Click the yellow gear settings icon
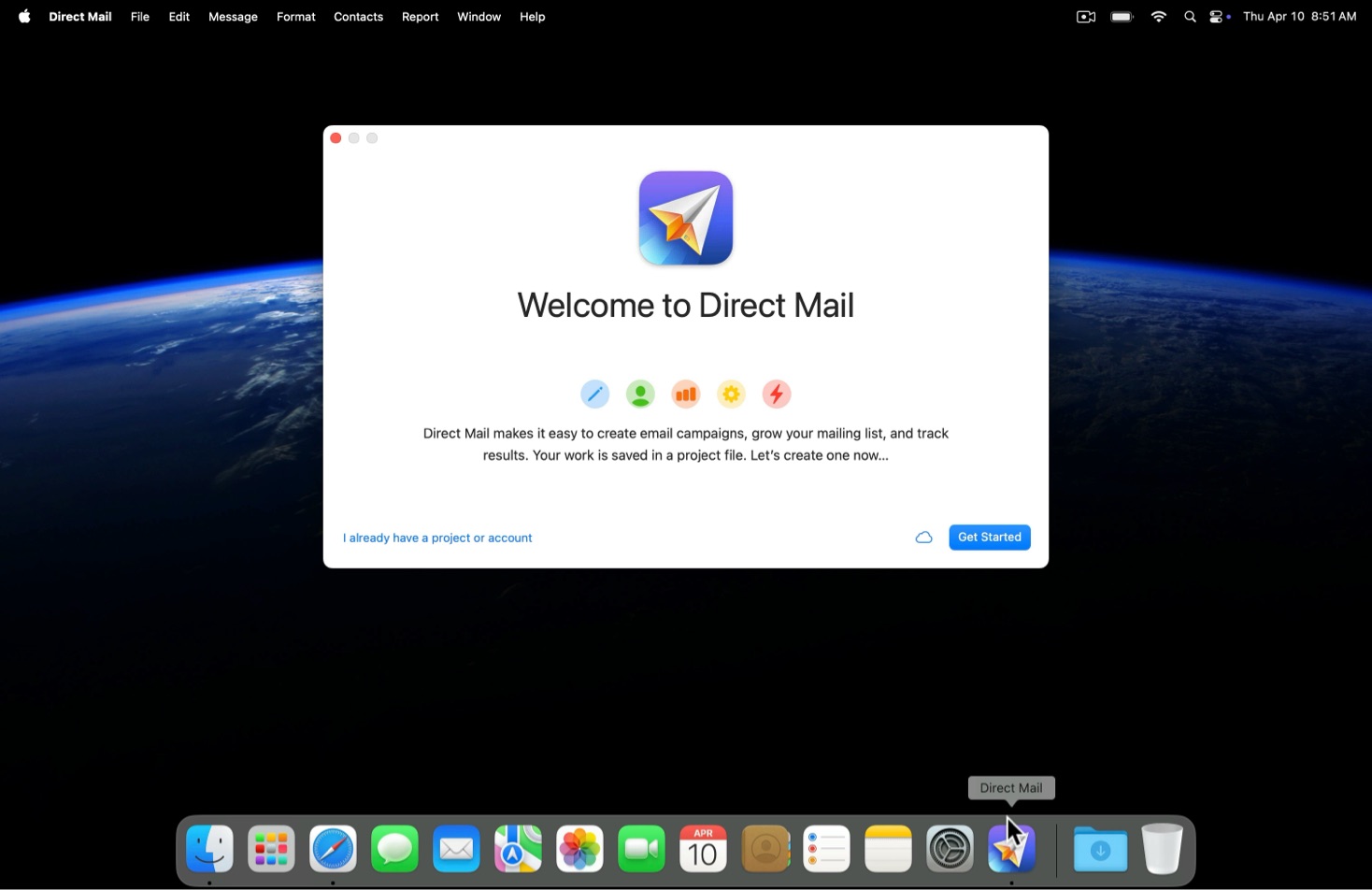Screen dimensions: 1372x890 (x=731, y=395)
